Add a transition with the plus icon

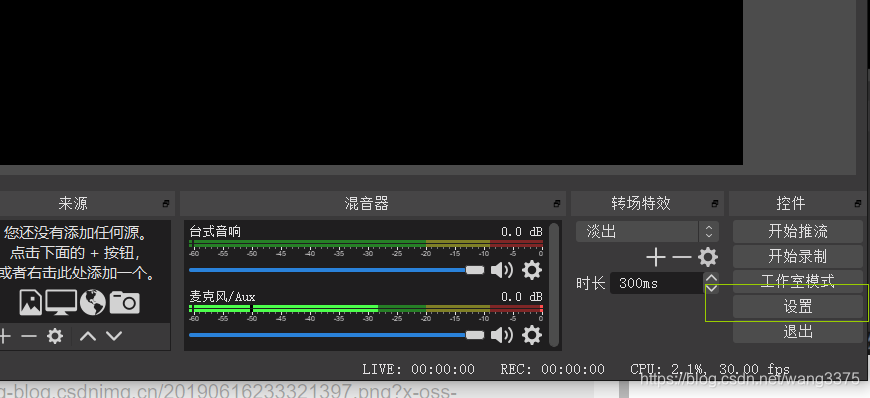pyautogui.click(x=656, y=257)
